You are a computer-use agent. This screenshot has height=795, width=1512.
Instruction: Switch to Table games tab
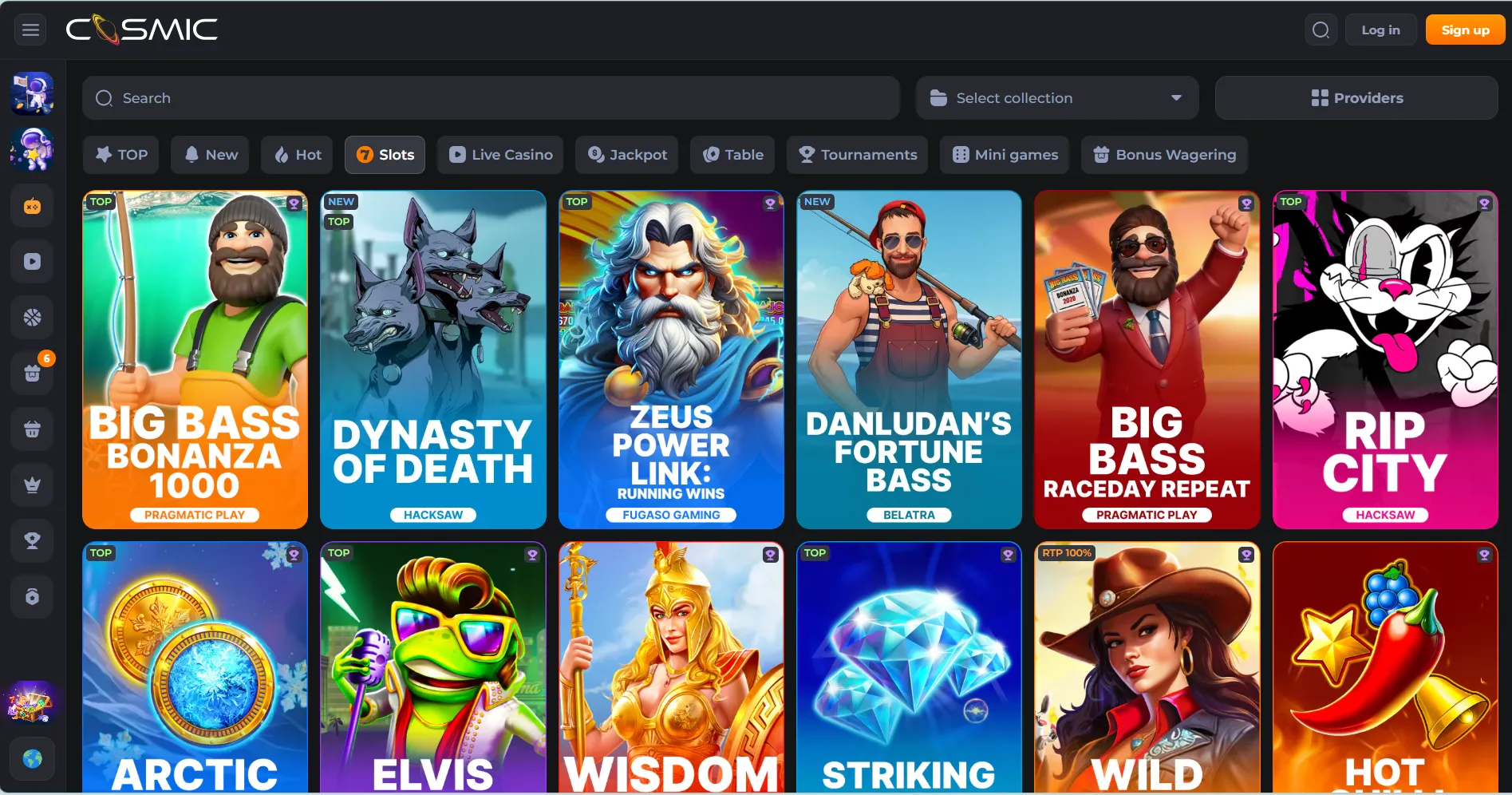click(x=733, y=155)
